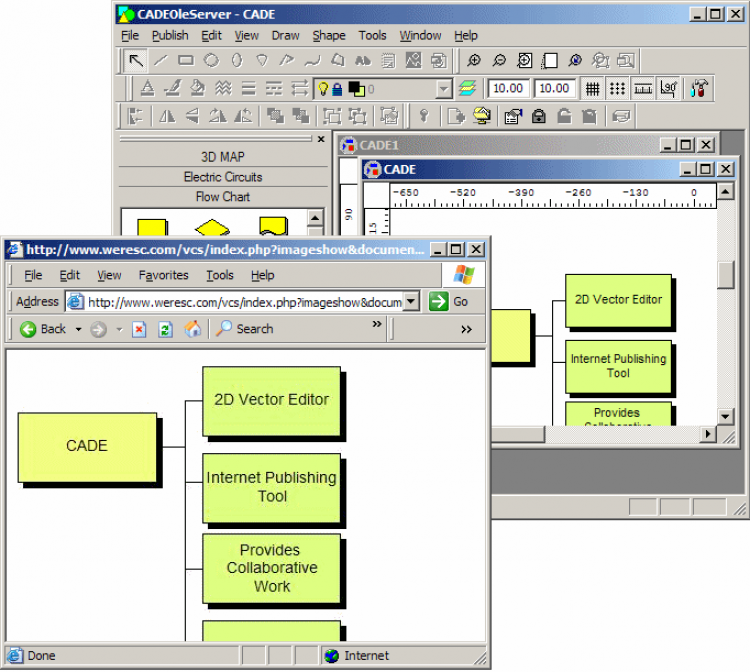This screenshot has height=672, width=750.
Task: Expand the browser address bar dropdown
Action: click(411, 302)
